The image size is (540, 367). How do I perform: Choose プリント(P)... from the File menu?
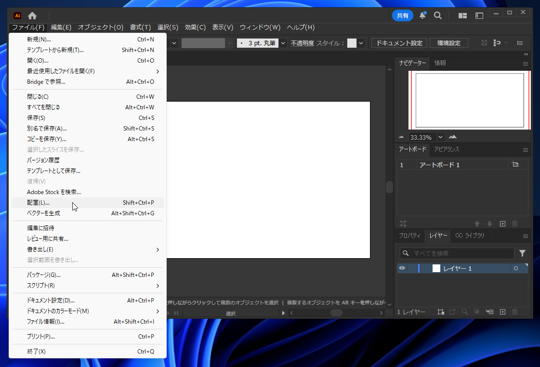pyautogui.click(x=88, y=337)
